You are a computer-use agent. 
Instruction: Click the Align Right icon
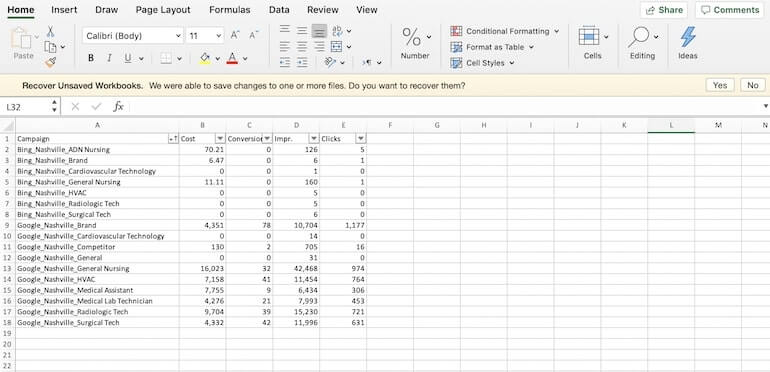320,47
